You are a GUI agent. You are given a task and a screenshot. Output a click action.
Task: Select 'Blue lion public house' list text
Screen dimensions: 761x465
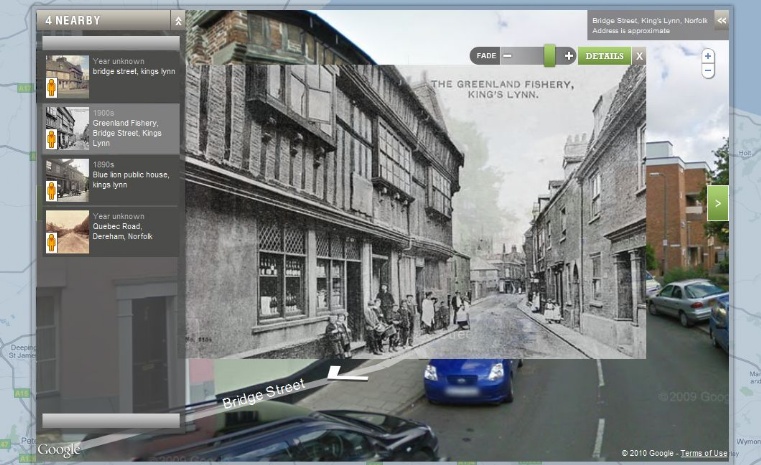coord(131,180)
